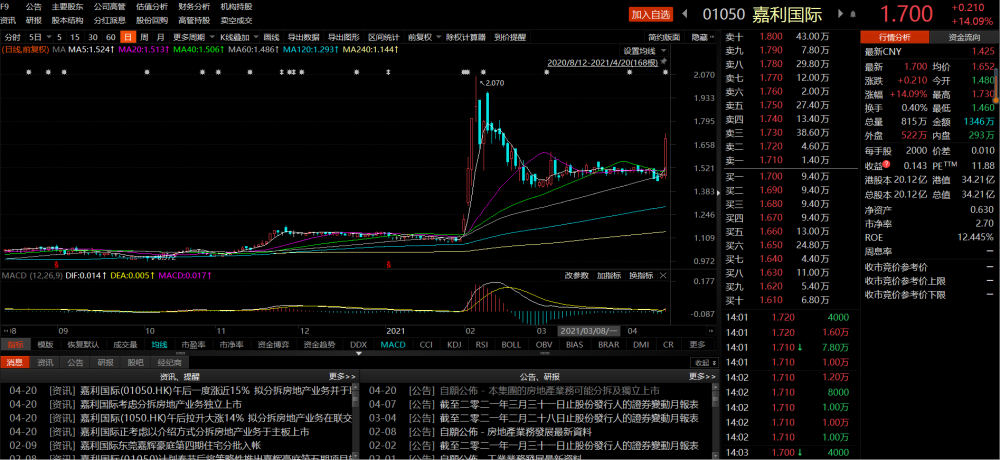Viewport: 1000px width, 460px height.
Task: Select the 分时 intraday period
Action: pyautogui.click(x=11, y=37)
